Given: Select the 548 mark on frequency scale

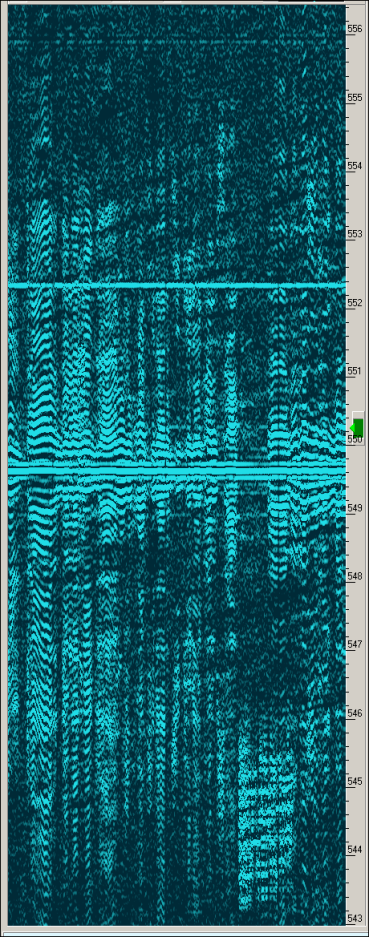Looking at the screenshot, I should point(355,576).
